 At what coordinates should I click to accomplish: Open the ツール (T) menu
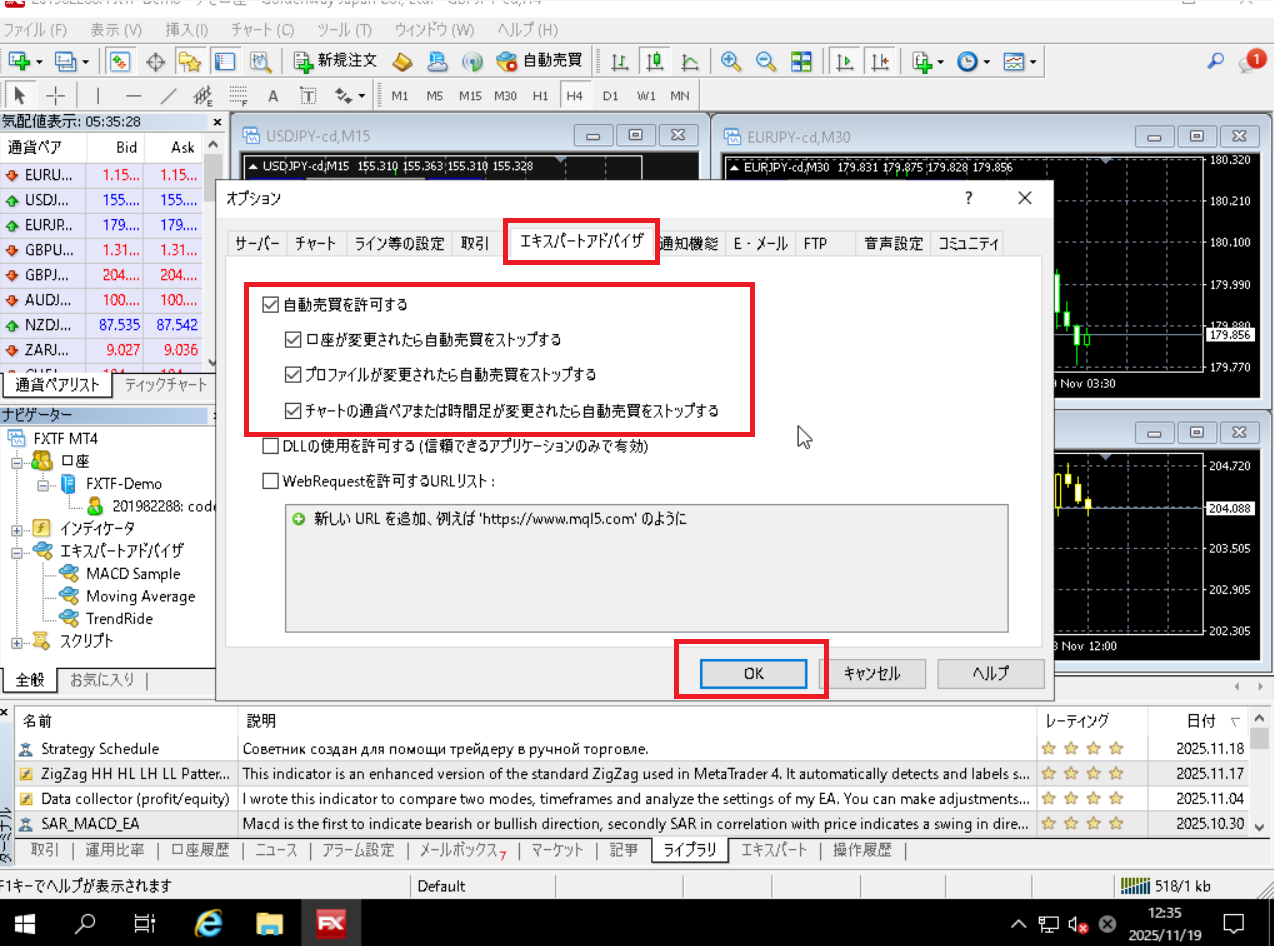tap(343, 30)
